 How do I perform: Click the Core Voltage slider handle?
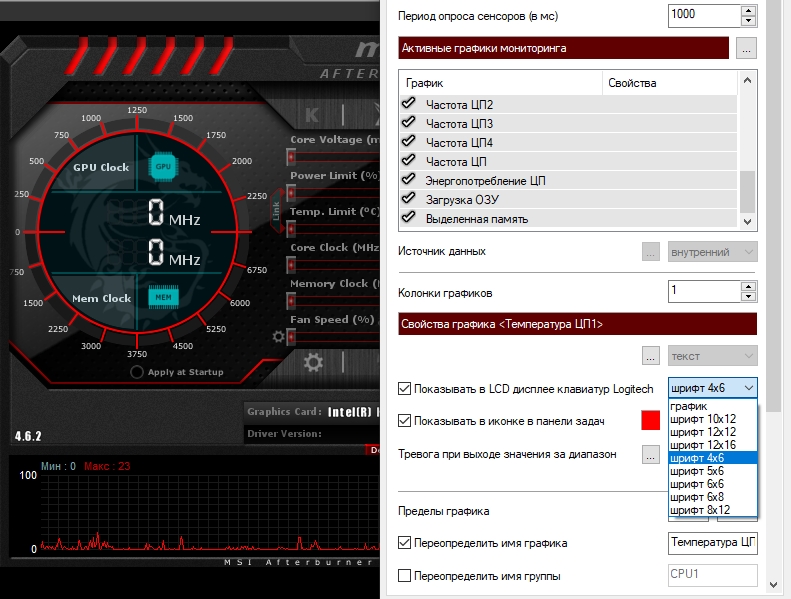pyautogui.click(x=291, y=157)
